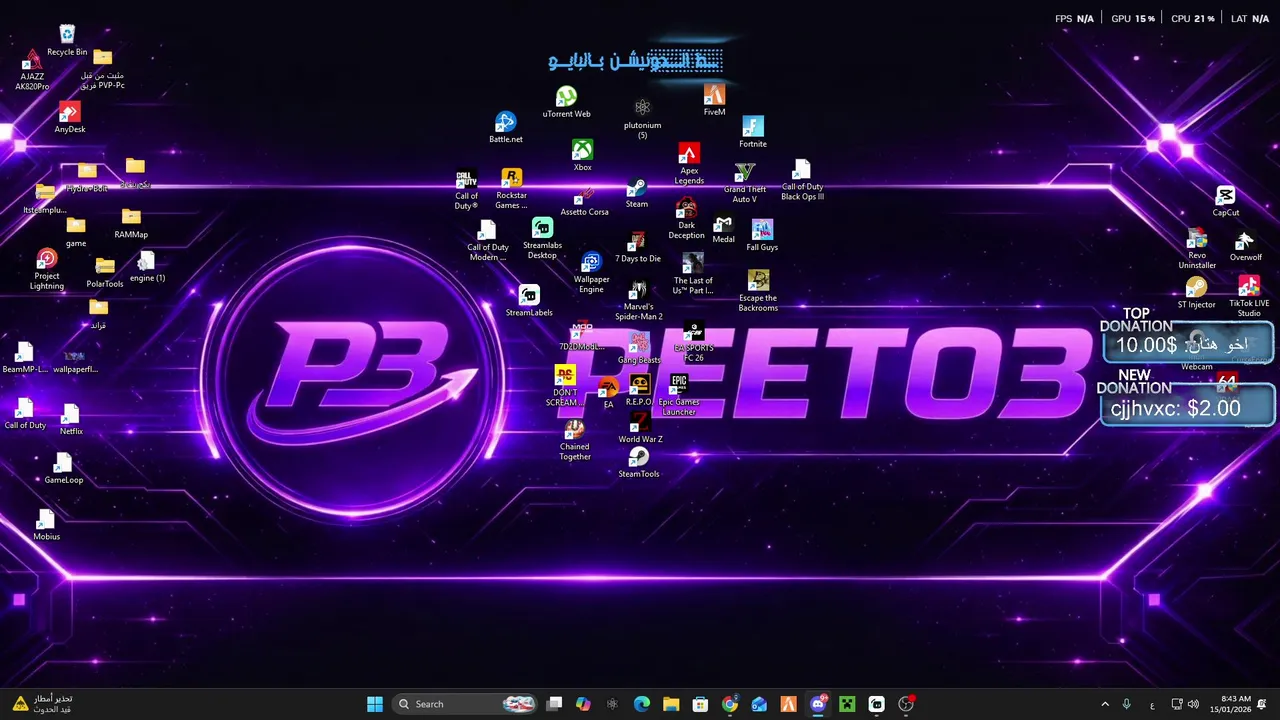This screenshot has height=720, width=1280.
Task: Click the taskbar Search box
Action: 465,704
